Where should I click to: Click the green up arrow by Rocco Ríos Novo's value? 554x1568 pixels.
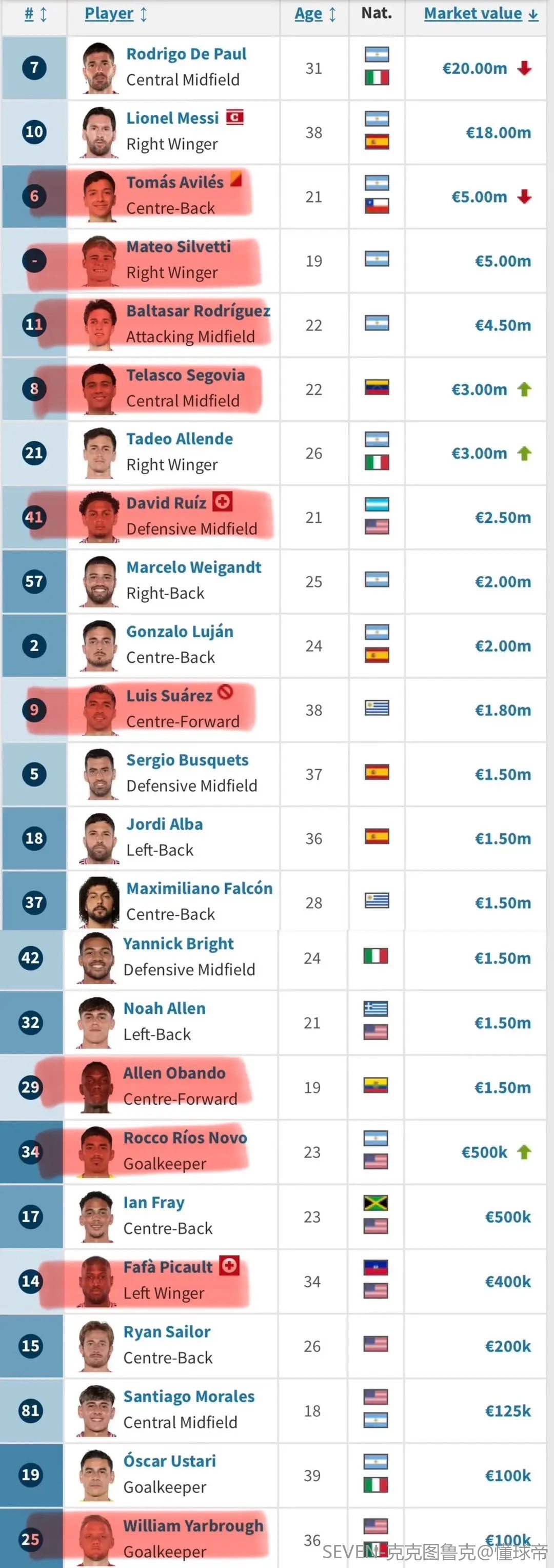point(524,1152)
